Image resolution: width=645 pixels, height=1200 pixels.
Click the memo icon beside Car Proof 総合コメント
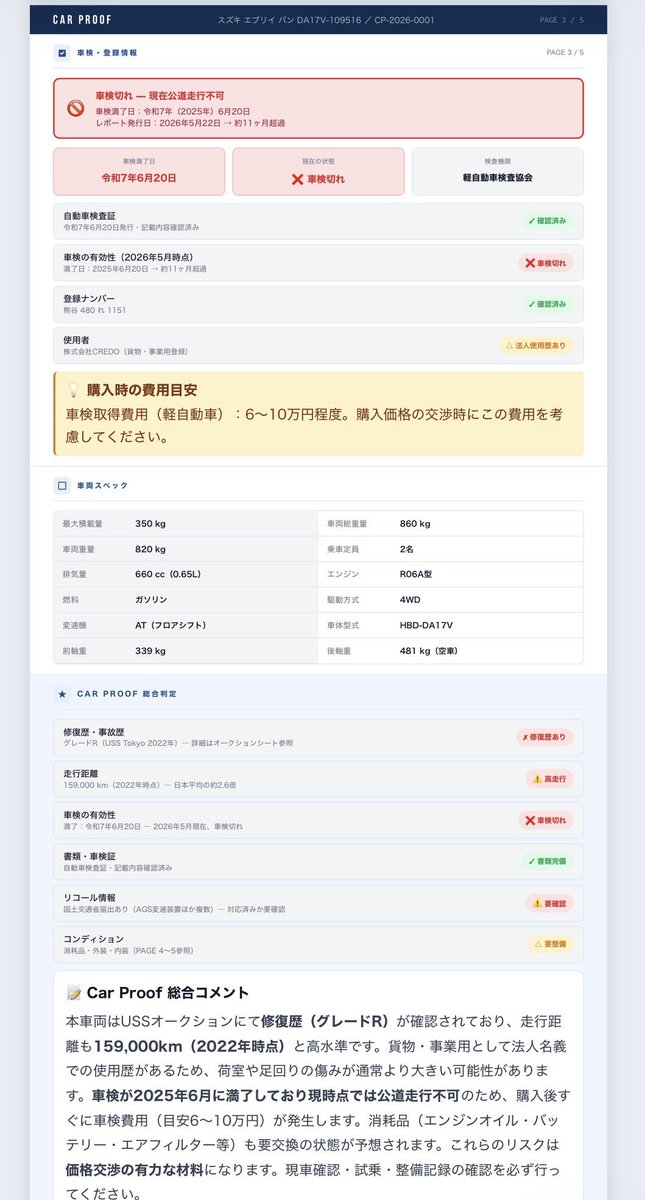point(74,993)
